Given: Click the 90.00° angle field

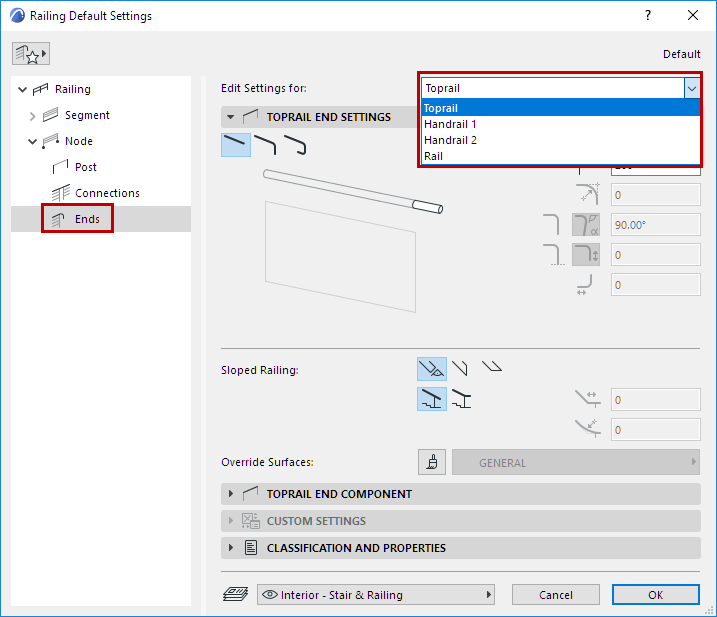Looking at the screenshot, I should click(655, 225).
